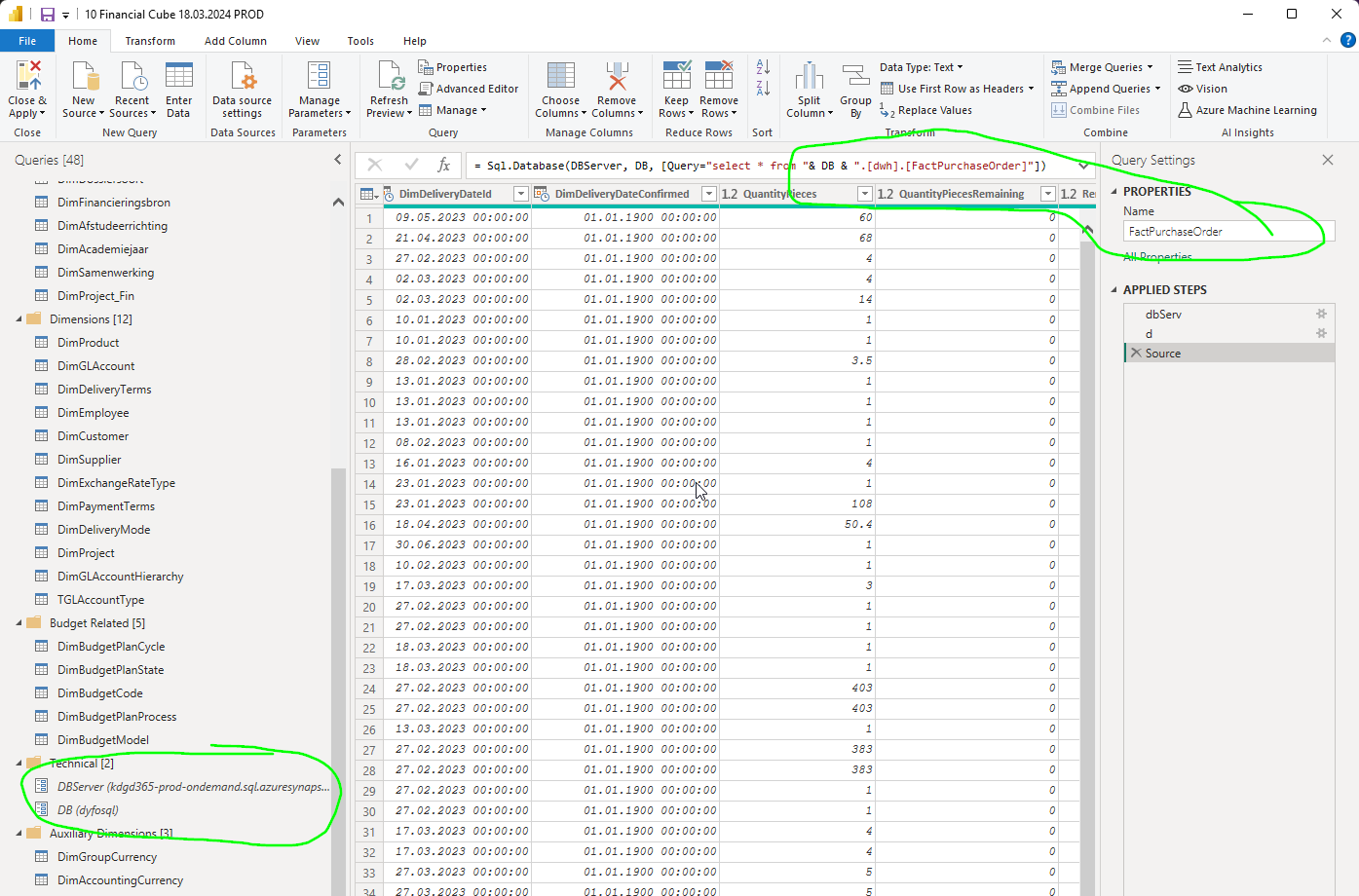Open filter dropdown for DimDeliveryDateConfirmed column
1359x896 pixels.
pos(709,194)
